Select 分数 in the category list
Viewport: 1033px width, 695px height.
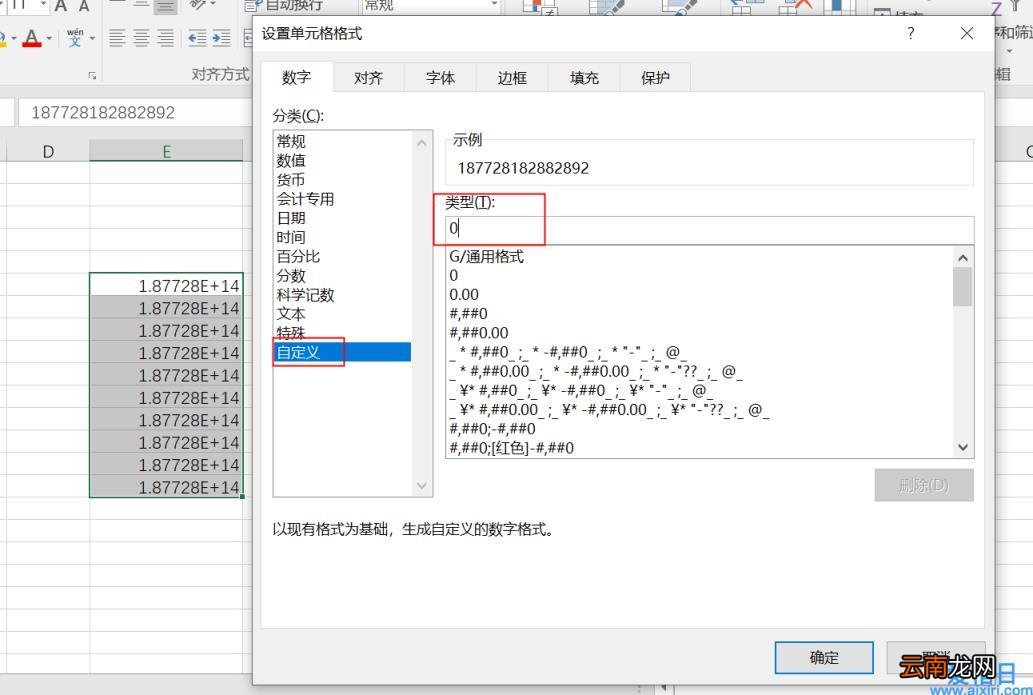pyautogui.click(x=291, y=275)
